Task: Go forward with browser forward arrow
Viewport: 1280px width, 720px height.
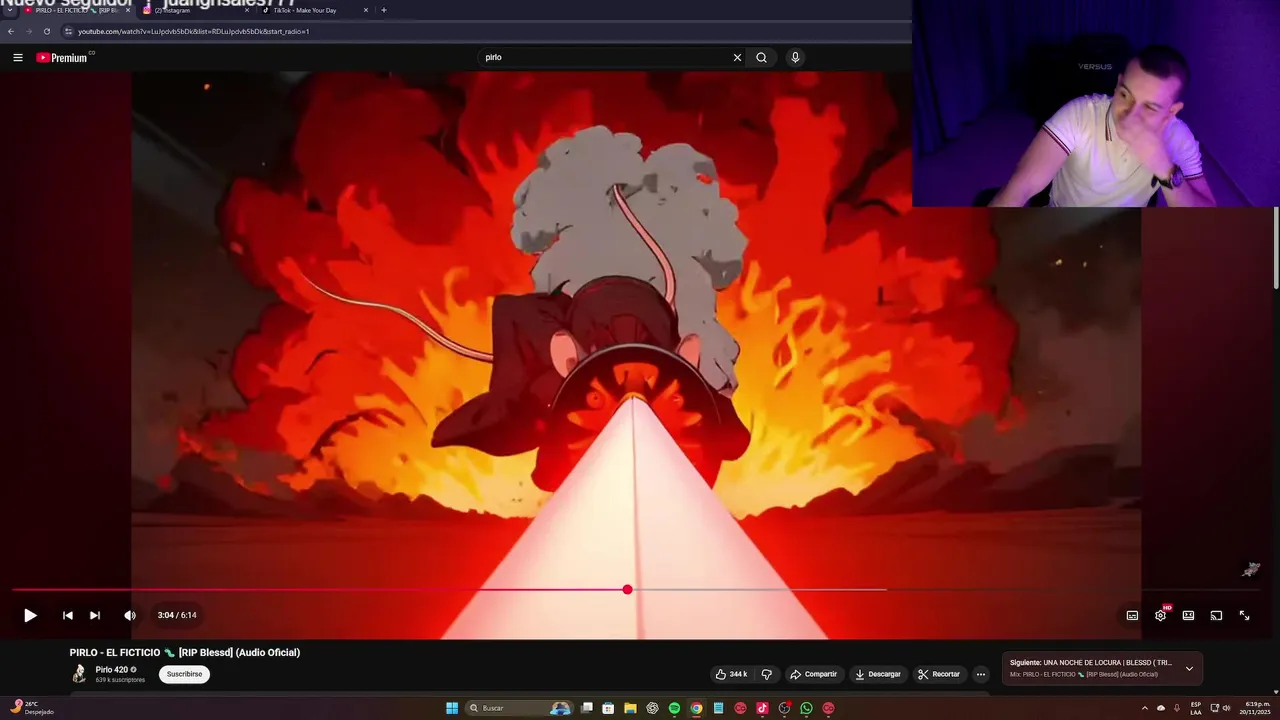Action: pyautogui.click(x=28, y=31)
